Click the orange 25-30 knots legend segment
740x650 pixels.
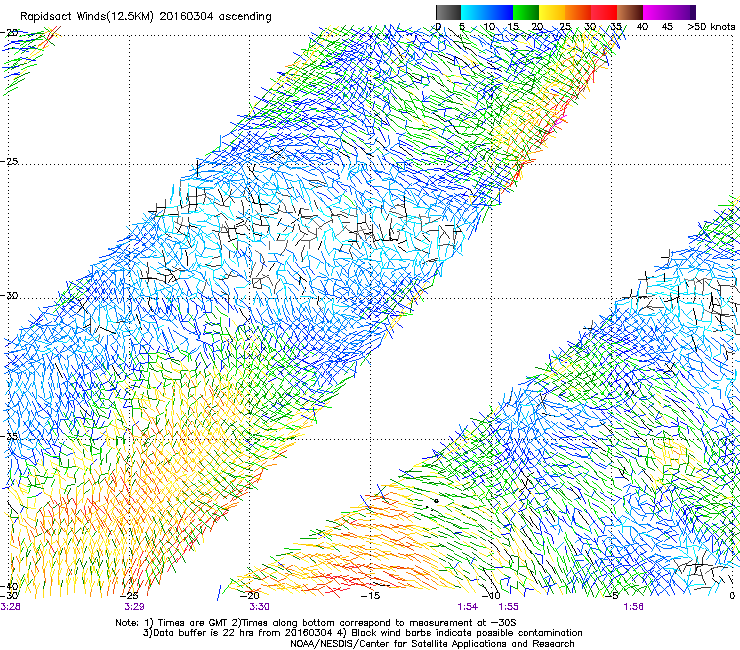[x=578, y=12]
